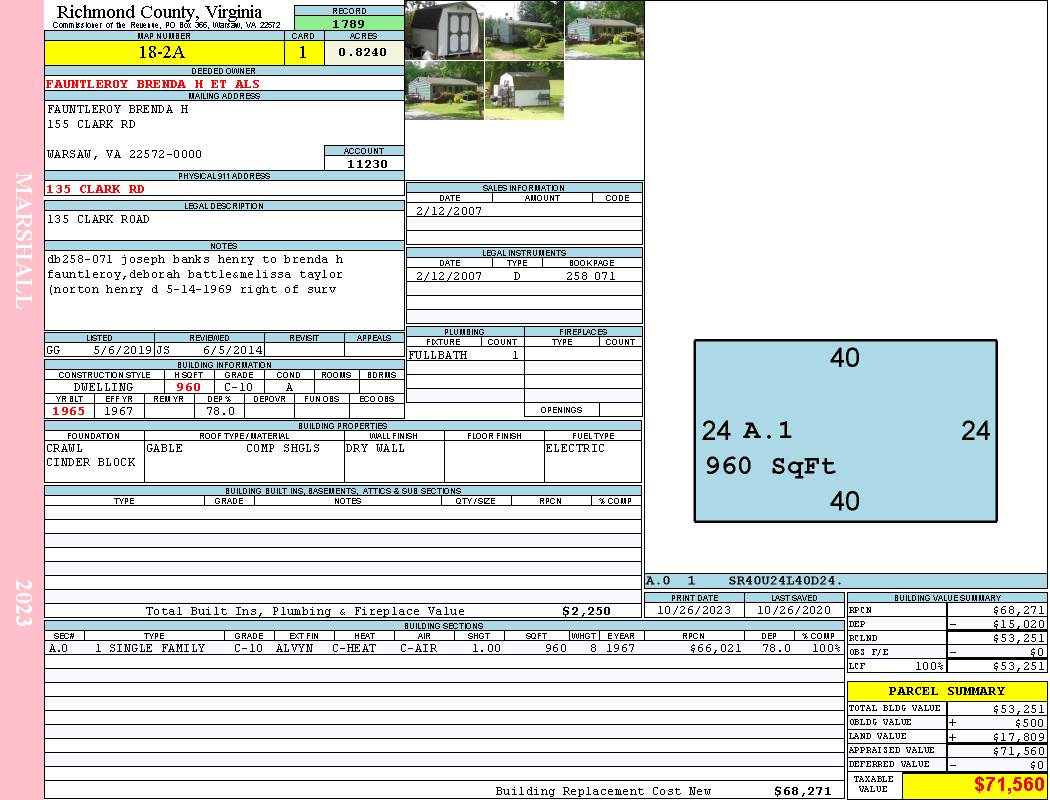
Task: Click year built value 1965
Action: tap(69, 411)
